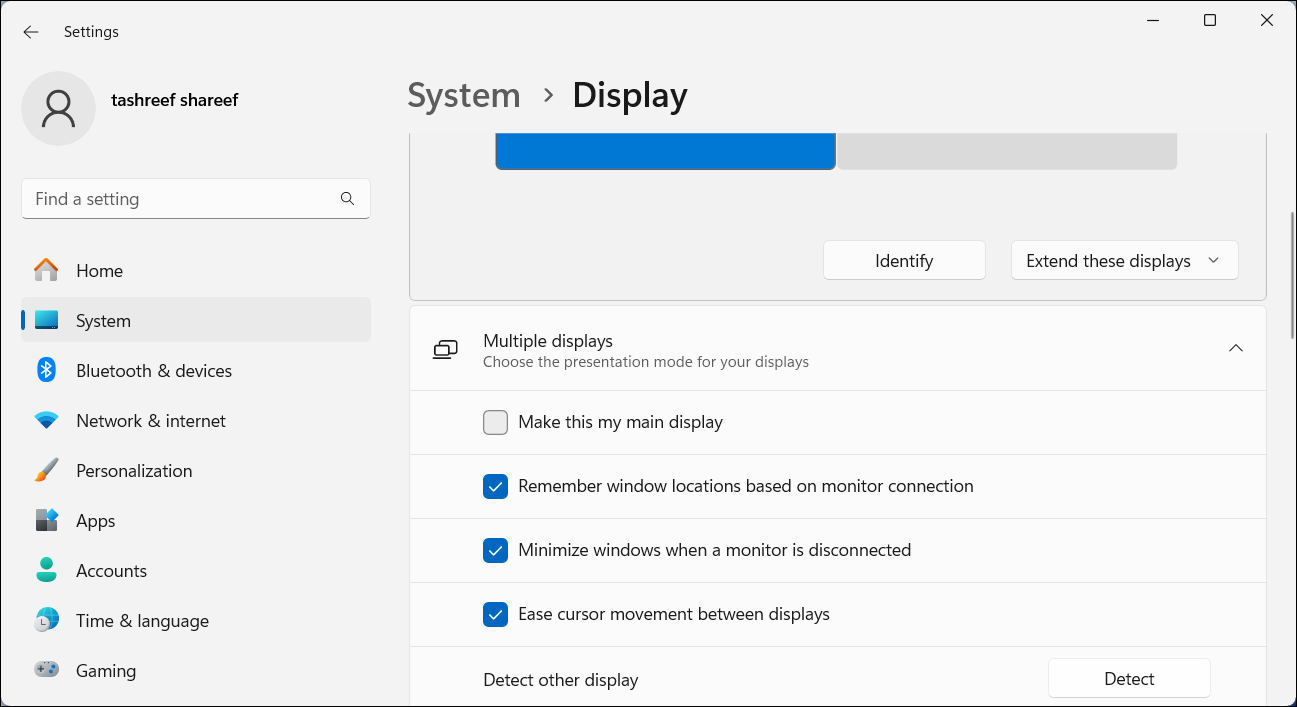Click System in the breadcrumb navigation
Image resolution: width=1297 pixels, height=707 pixels.
tap(463, 95)
